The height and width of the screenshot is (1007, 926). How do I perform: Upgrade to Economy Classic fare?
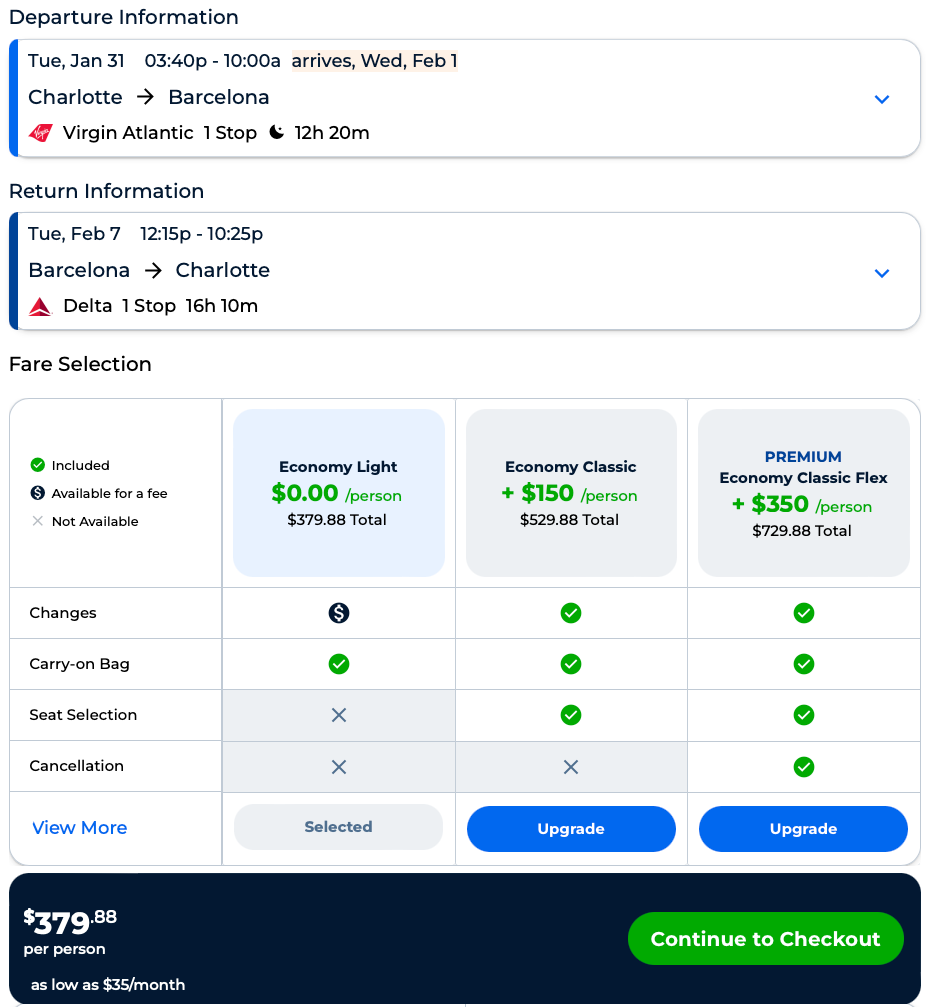571,829
